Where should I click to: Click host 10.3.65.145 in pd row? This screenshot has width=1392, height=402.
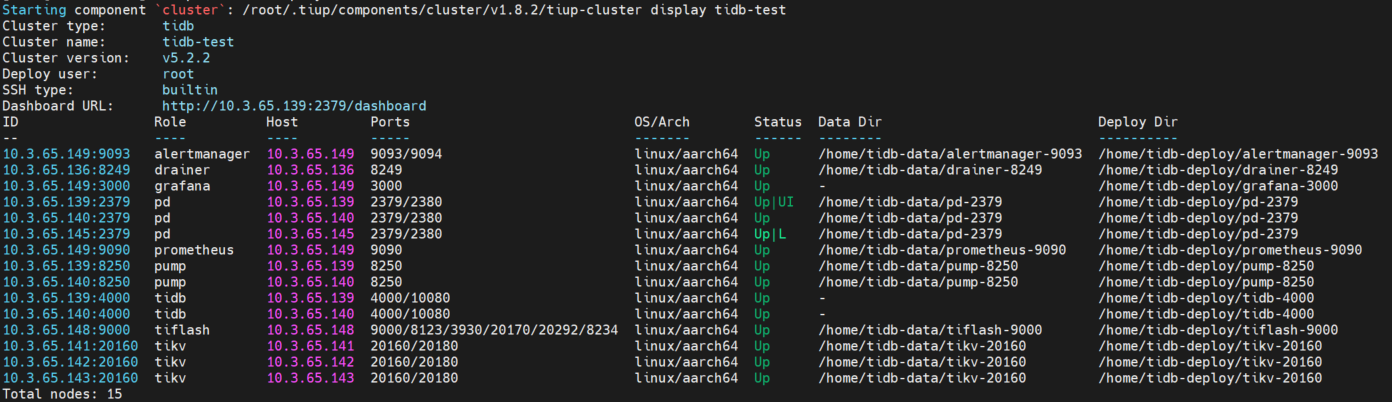(x=310, y=234)
